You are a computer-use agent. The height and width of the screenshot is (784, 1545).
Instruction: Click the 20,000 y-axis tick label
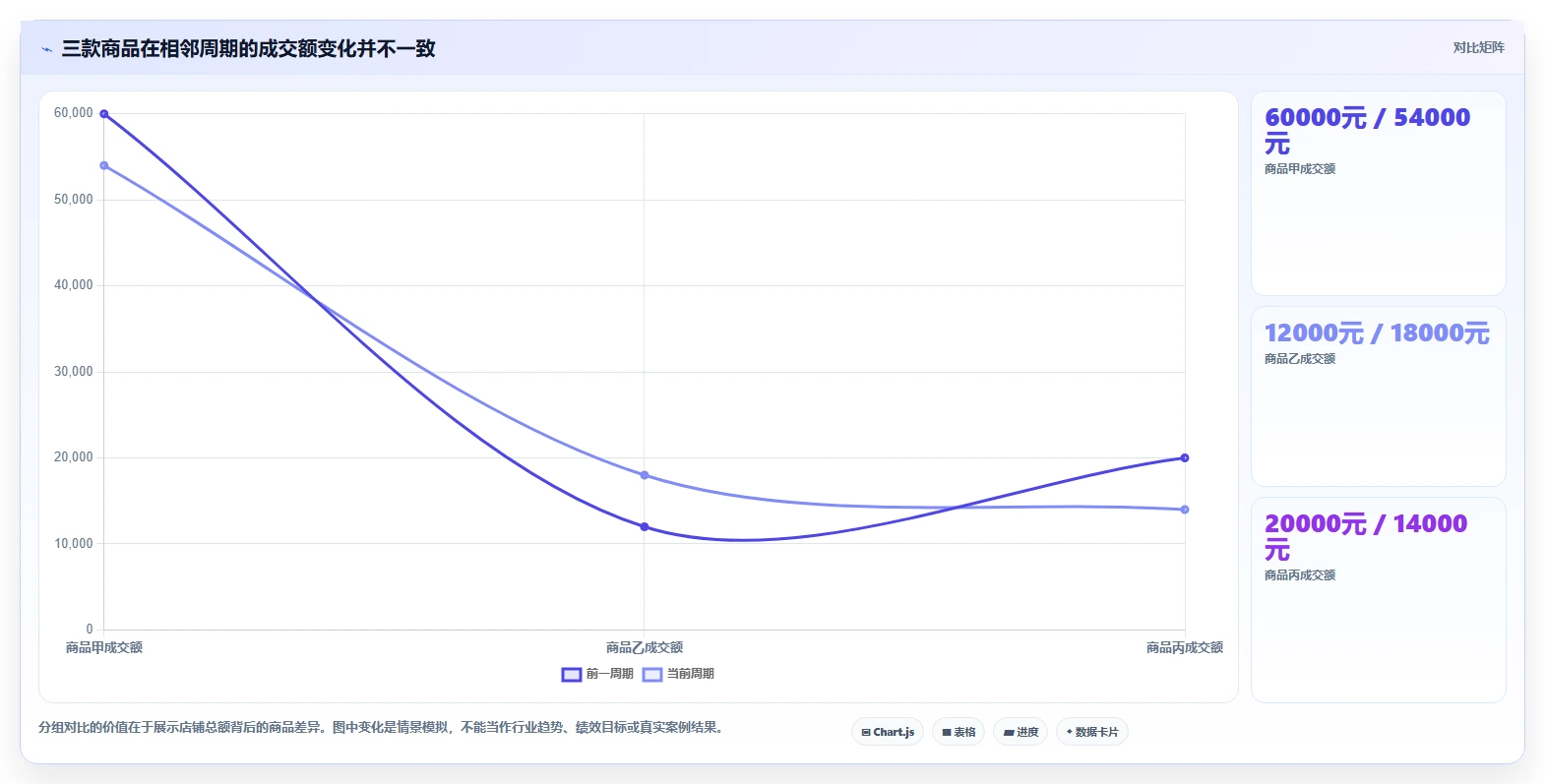74,457
